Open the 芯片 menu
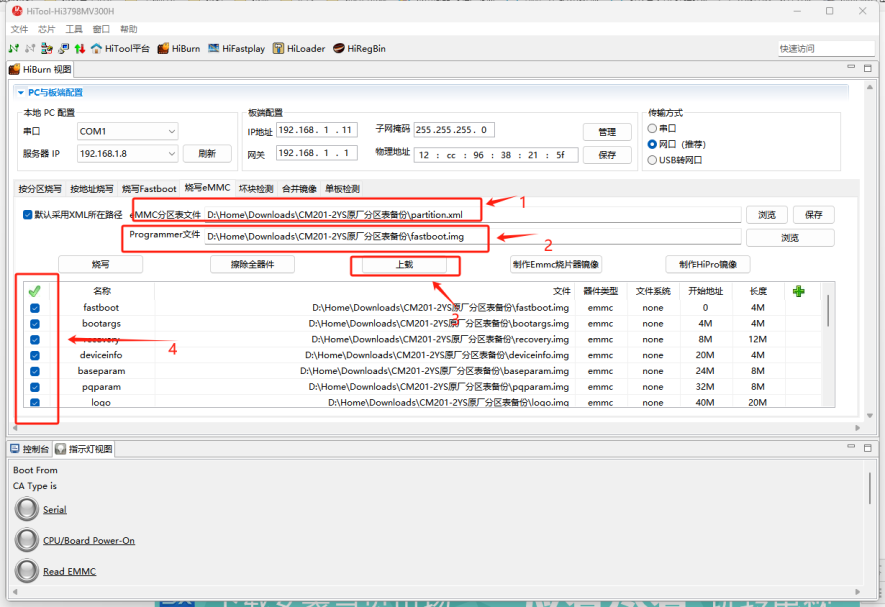The width and height of the screenshot is (885, 607). 47,30
